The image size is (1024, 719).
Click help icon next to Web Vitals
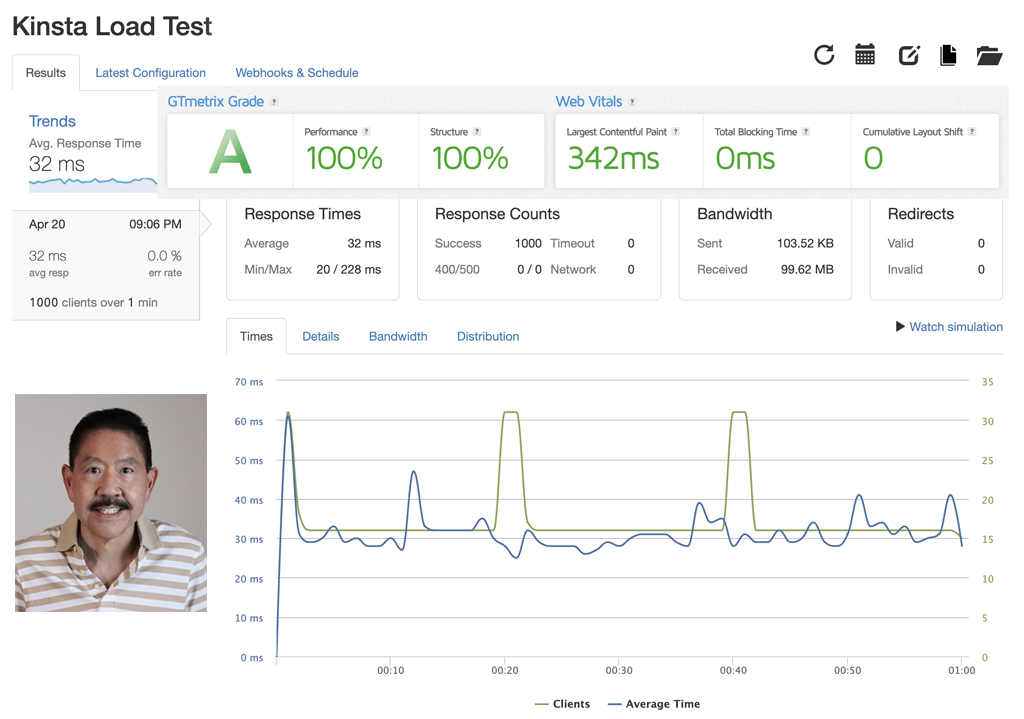pos(632,102)
